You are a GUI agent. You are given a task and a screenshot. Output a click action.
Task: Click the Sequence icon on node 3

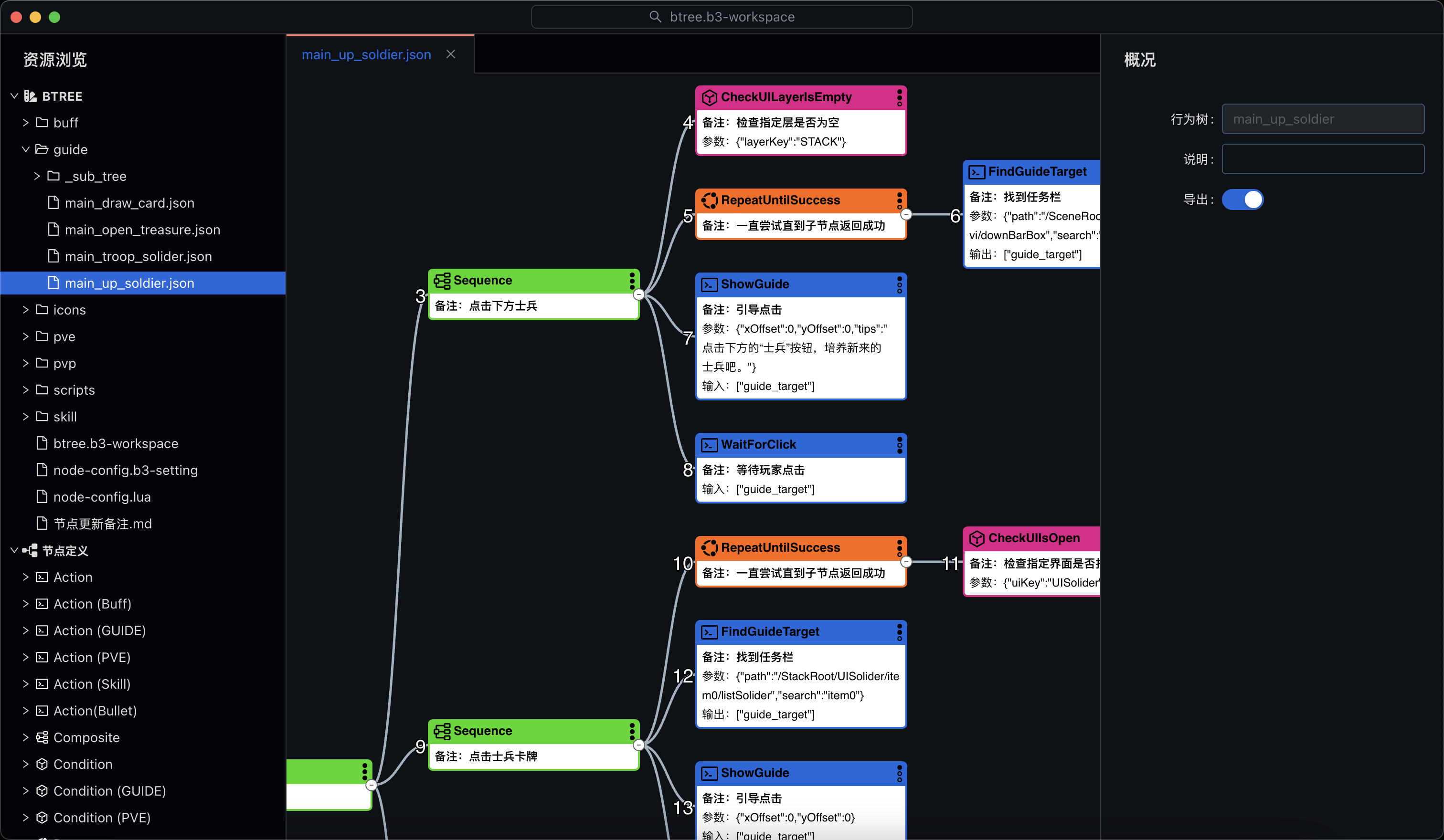tap(442, 281)
